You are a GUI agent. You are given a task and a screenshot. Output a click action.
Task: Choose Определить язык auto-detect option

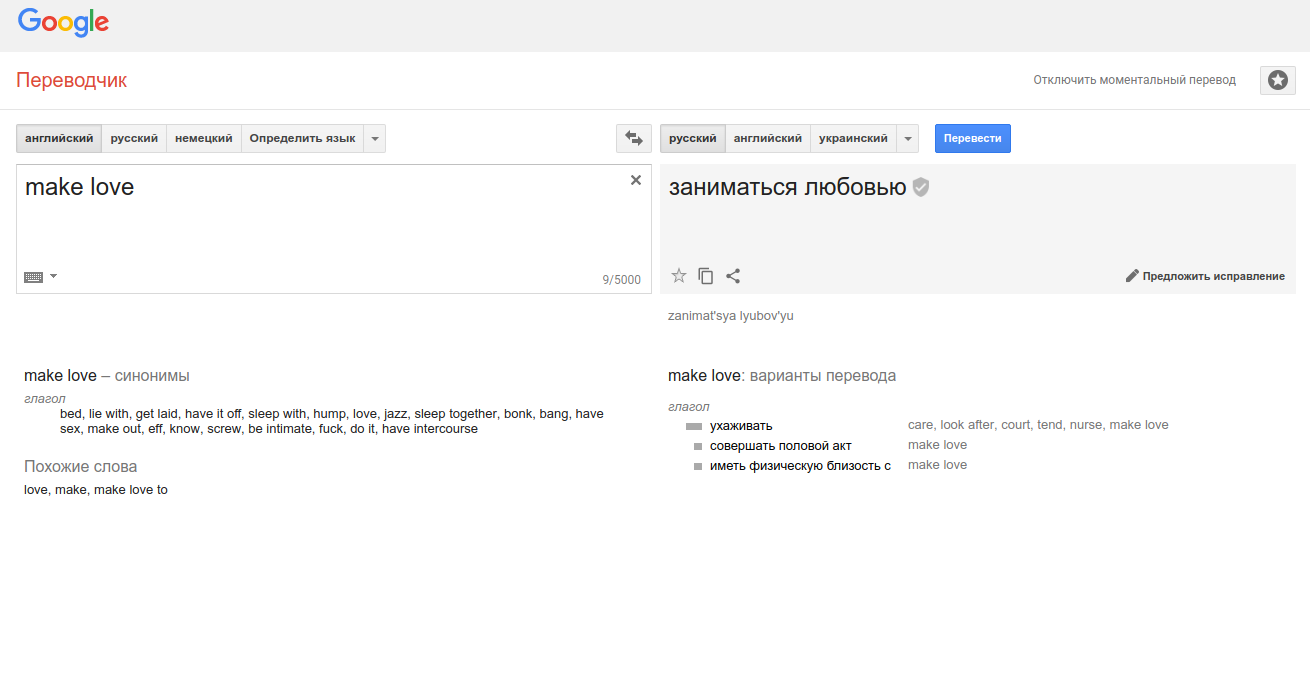[302, 138]
